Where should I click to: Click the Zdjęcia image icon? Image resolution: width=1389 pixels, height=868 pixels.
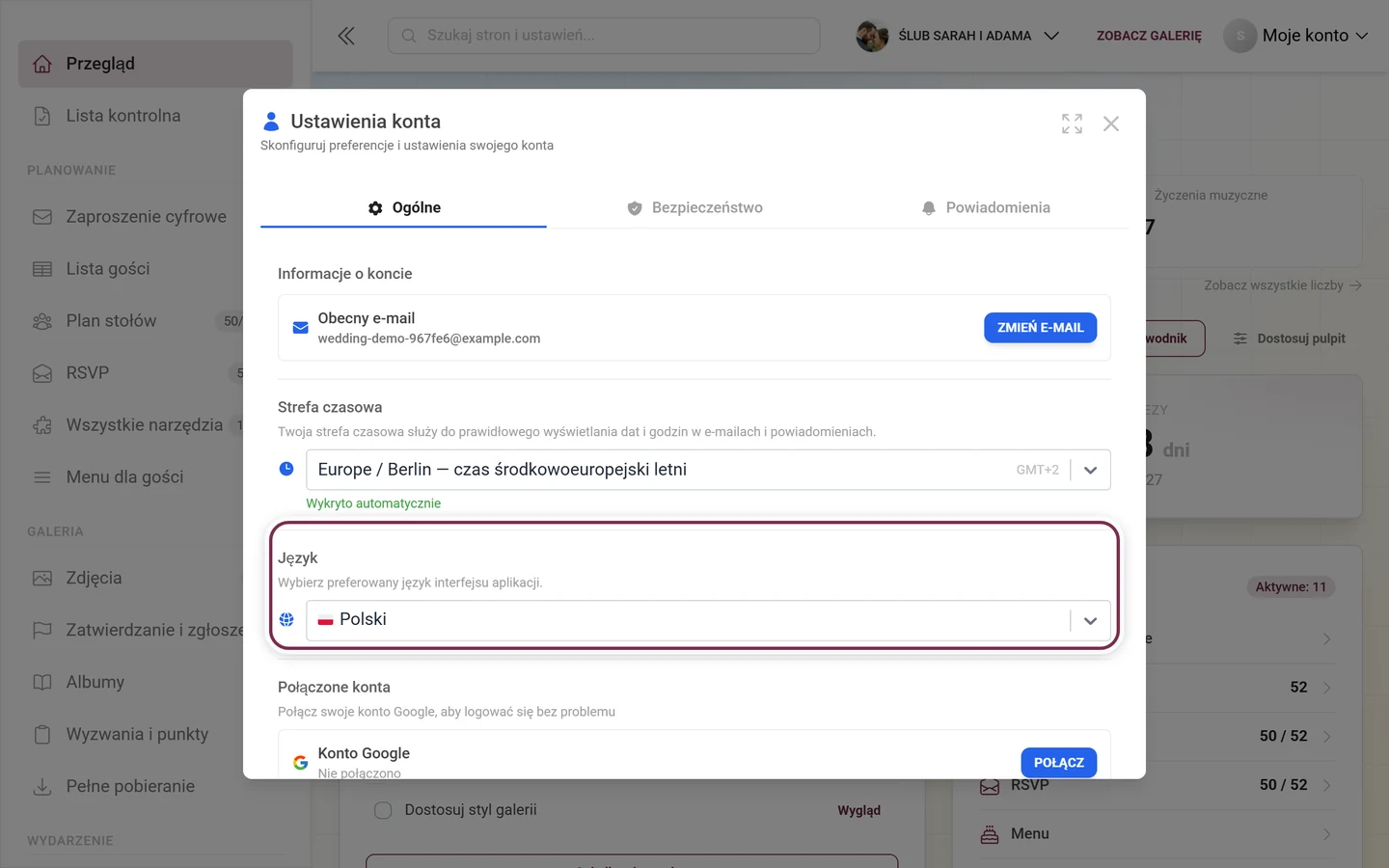coord(42,579)
